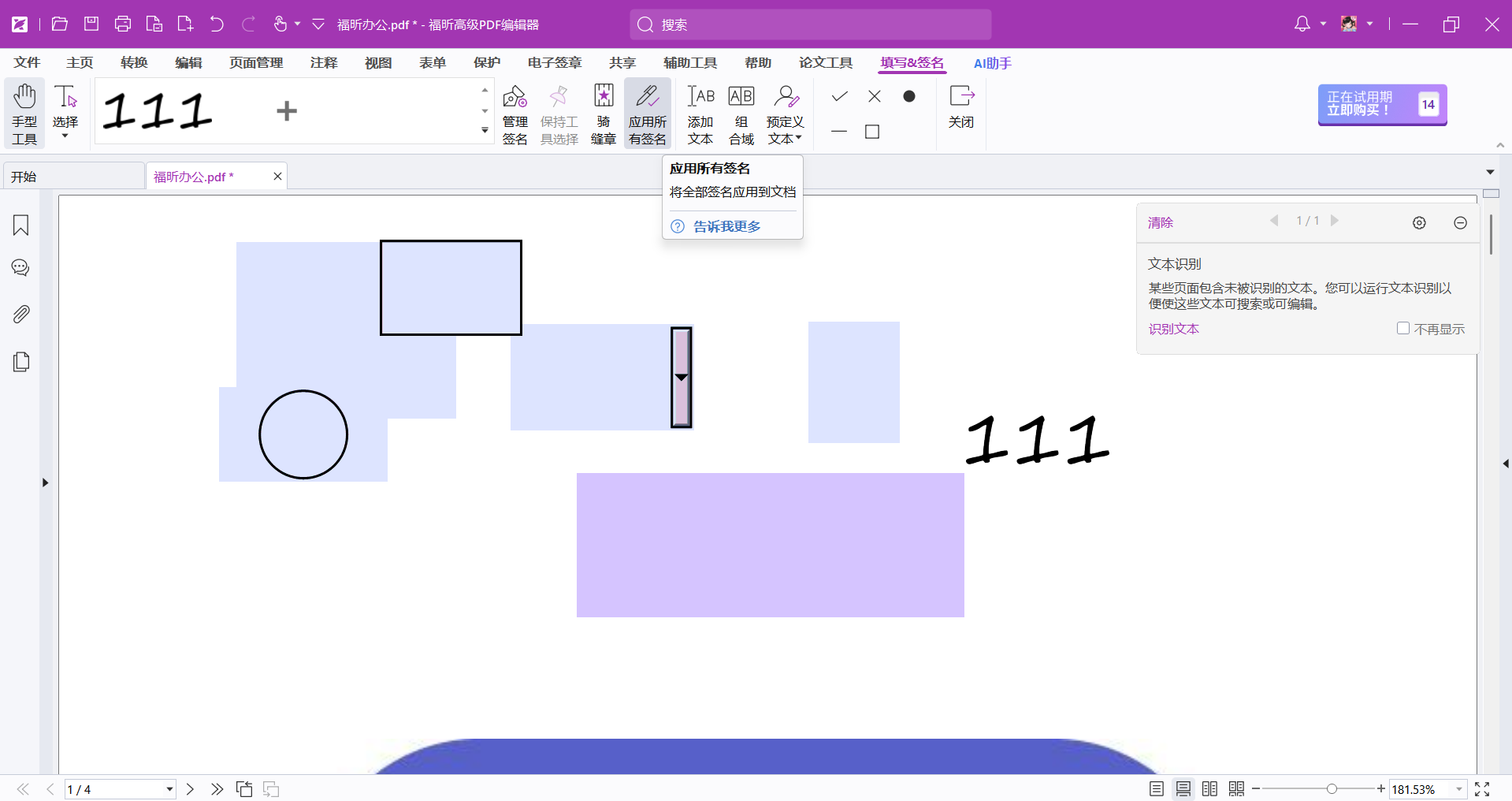
Task: Click the add new signature plus button
Action: tap(287, 111)
